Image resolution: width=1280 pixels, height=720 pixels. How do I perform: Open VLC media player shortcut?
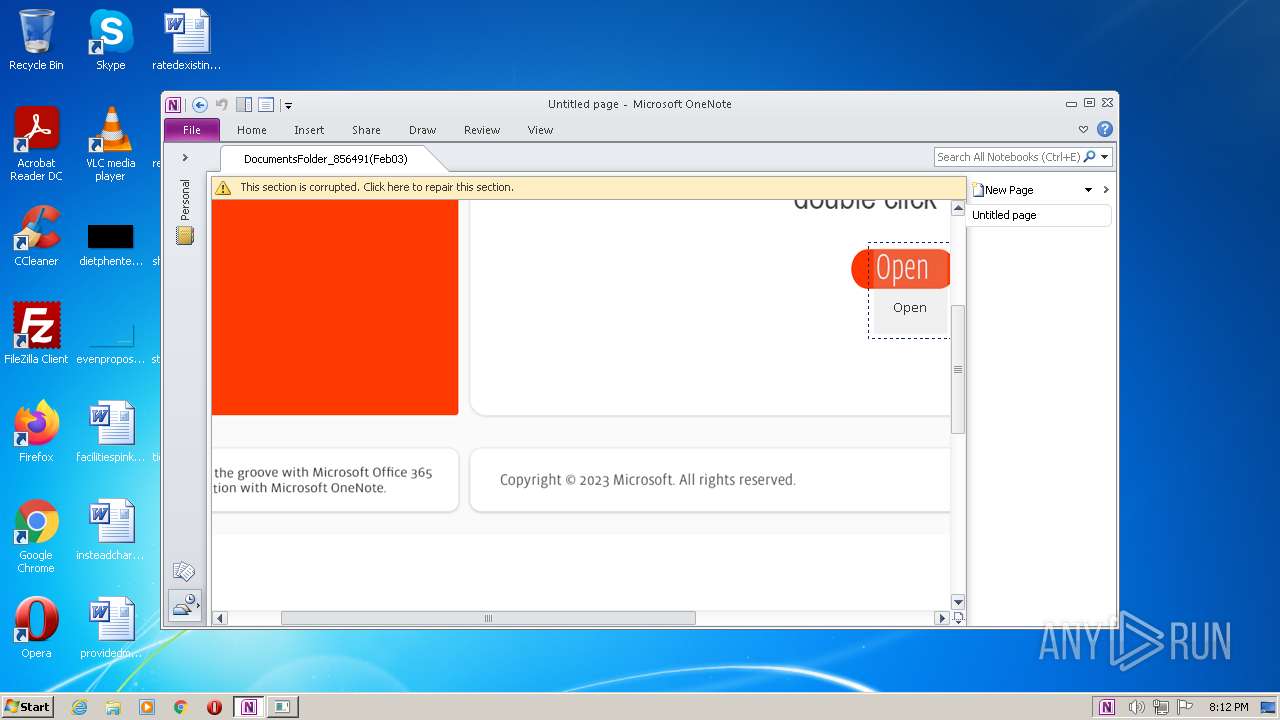(x=110, y=145)
